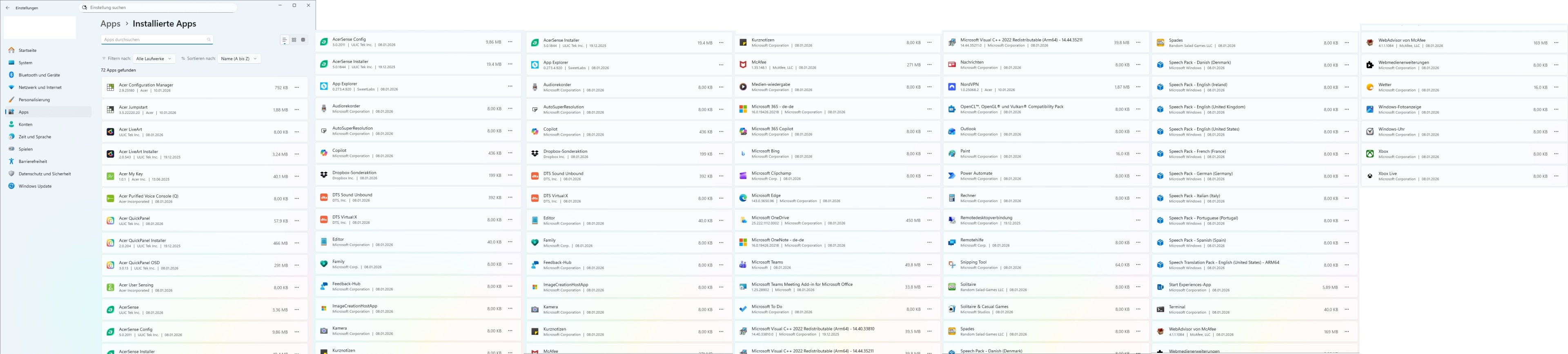The height and width of the screenshot is (354, 1568).
Task: Open the Sortieren nach Name dropdown
Action: [239, 58]
